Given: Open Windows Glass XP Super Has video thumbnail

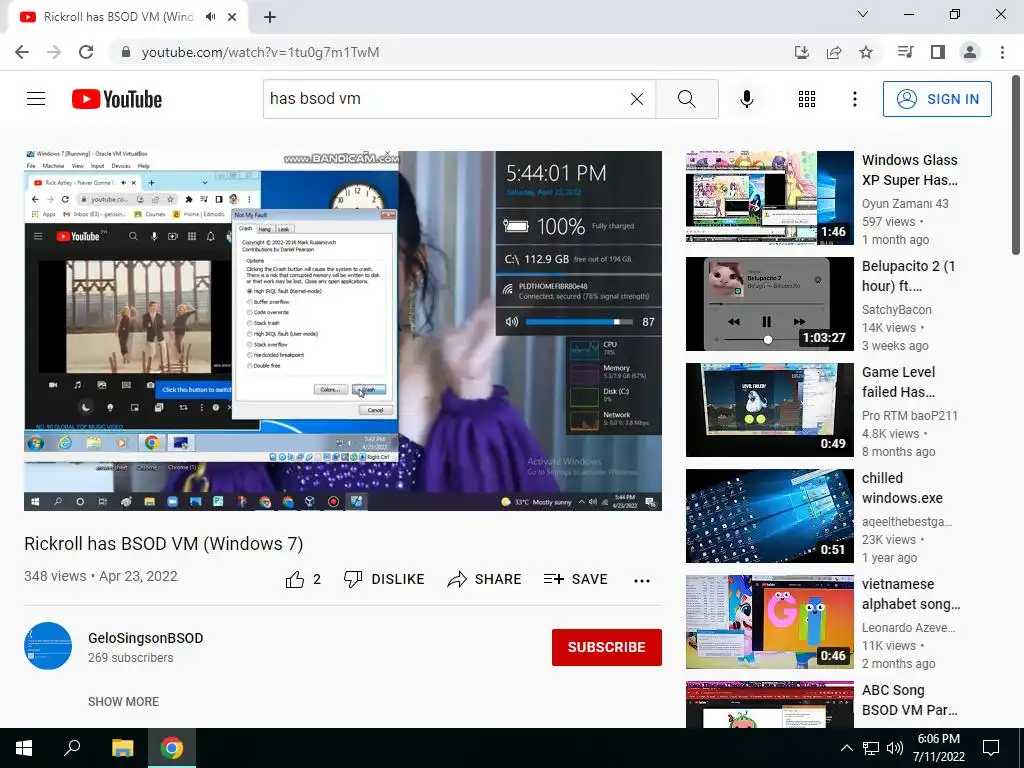Looking at the screenshot, I should pos(769,198).
